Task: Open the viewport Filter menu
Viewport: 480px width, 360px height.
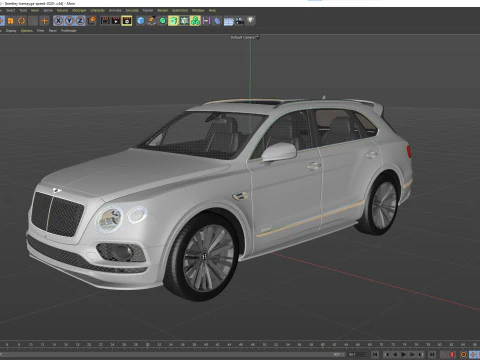Action: pyautogui.click(x=40, y=30)
